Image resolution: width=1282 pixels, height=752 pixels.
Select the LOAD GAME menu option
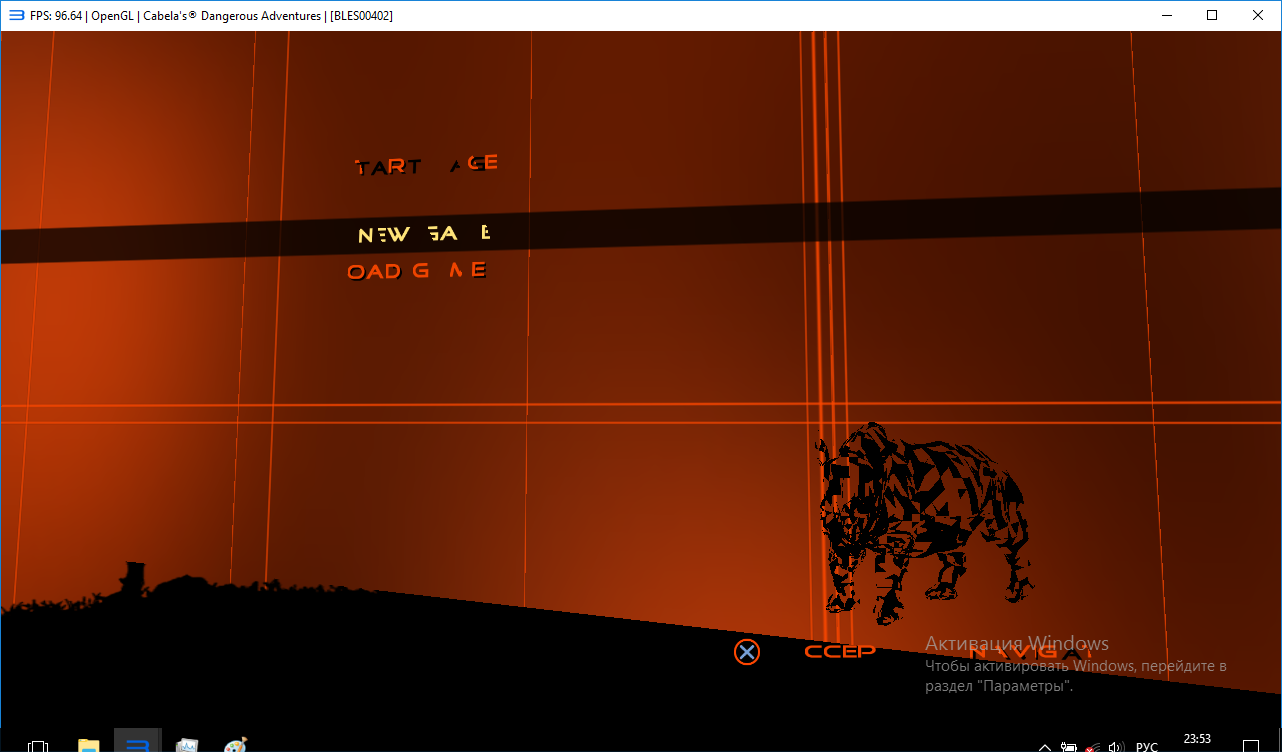tap(417, 271)
